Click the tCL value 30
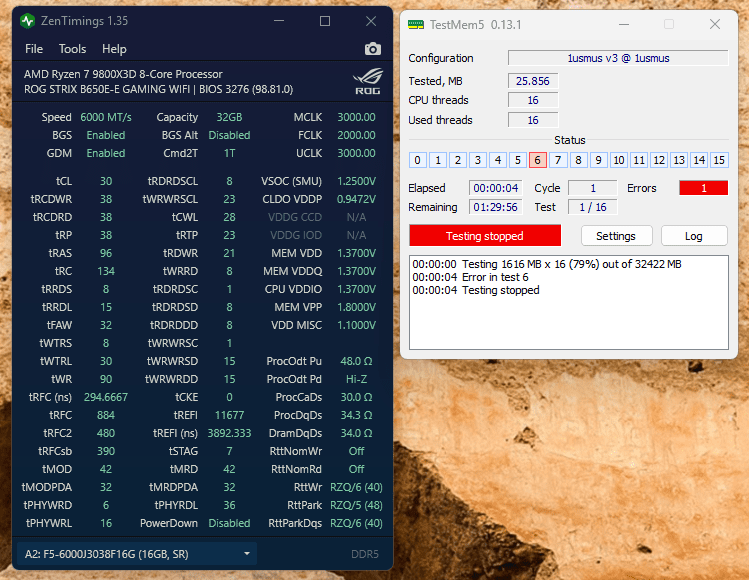Viewport: 749px width, 580px height. [x=106, y=181]
